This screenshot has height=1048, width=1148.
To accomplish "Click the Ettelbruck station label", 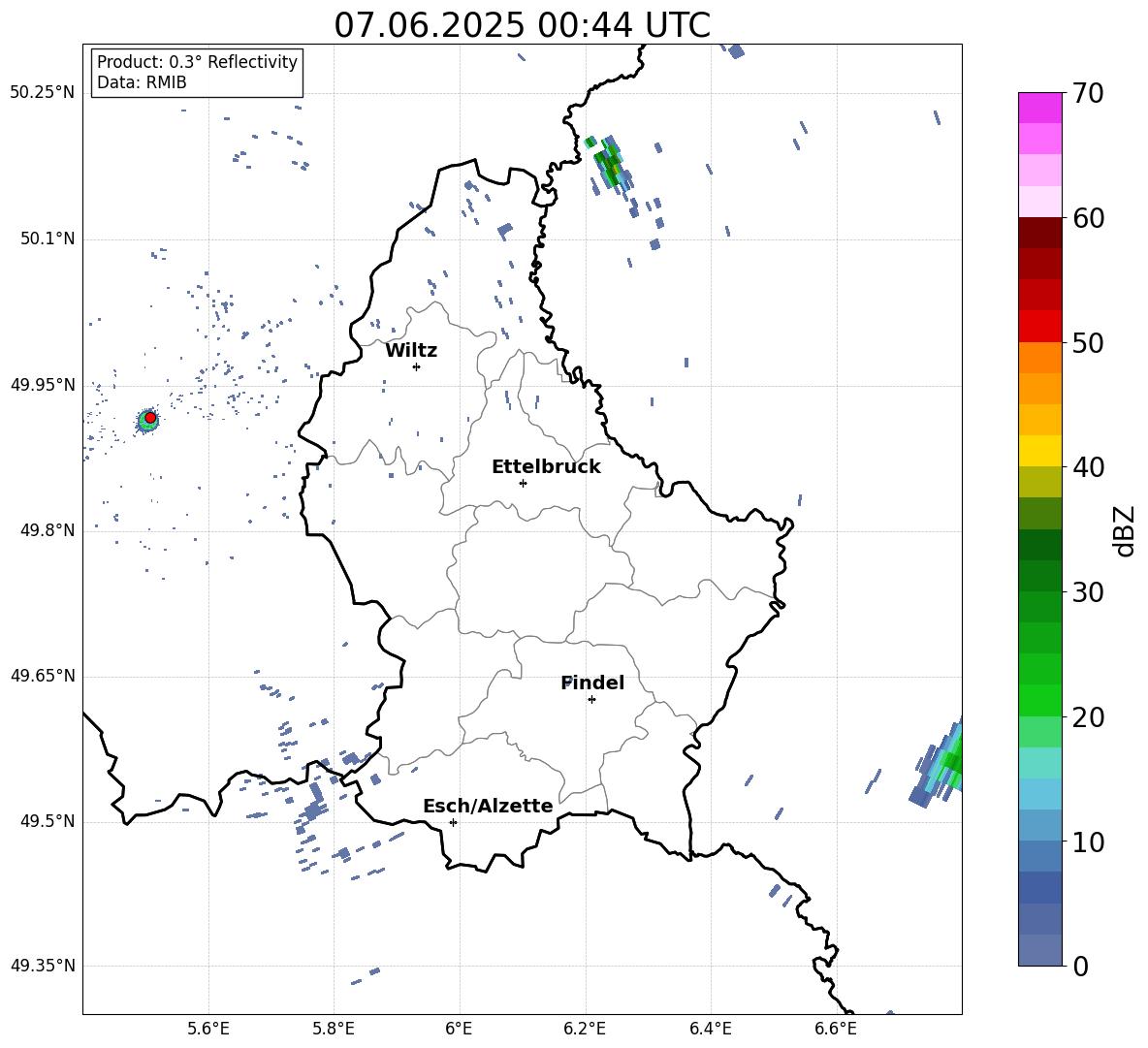I will pyautogui.click(x=546, y=467).
